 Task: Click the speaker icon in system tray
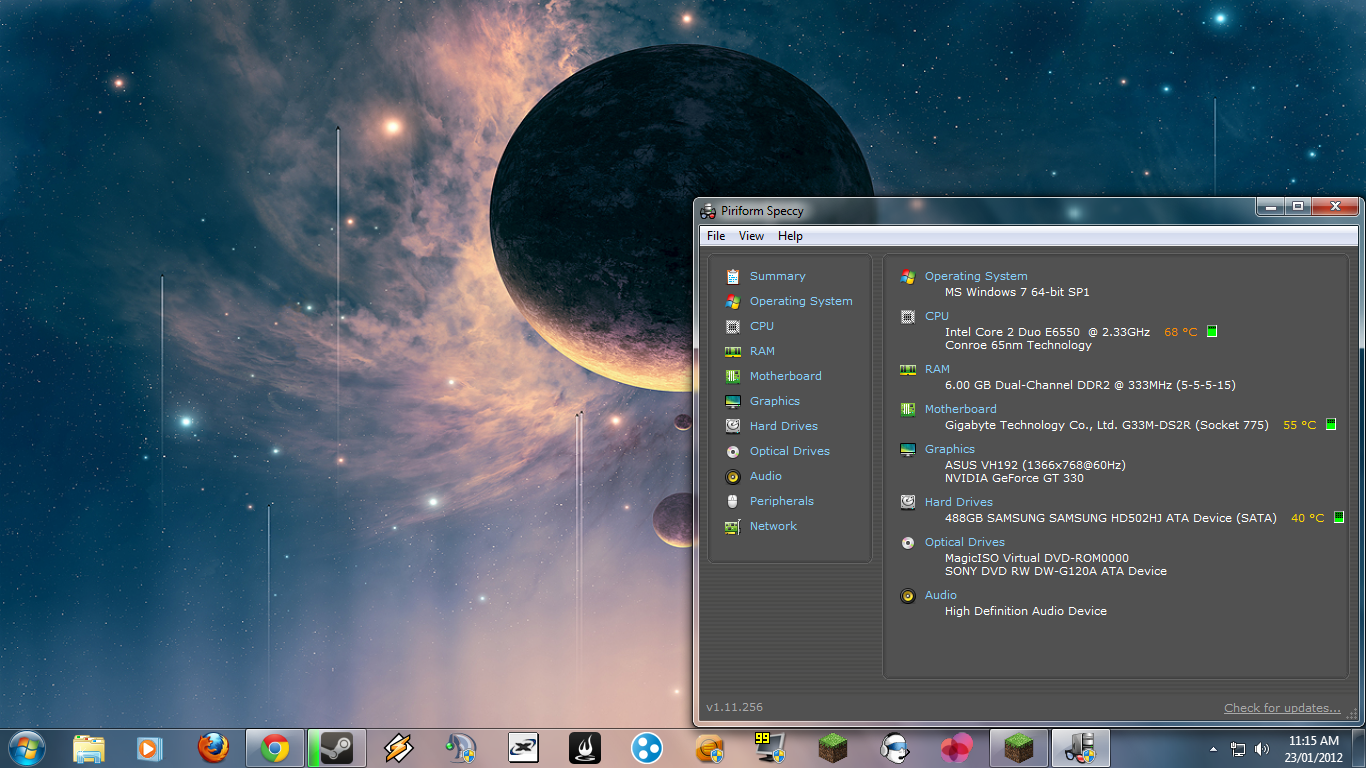(x=1263, y=748)
